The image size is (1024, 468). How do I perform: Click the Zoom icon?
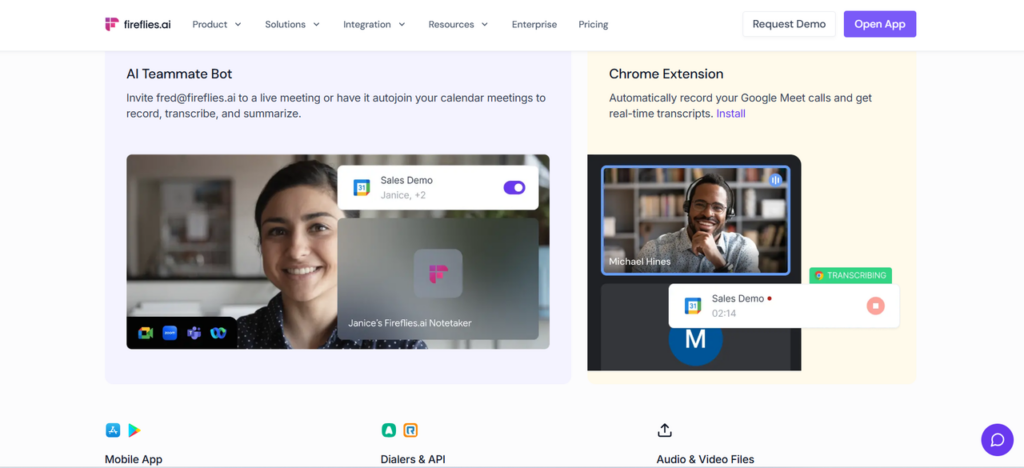point(170,333)
